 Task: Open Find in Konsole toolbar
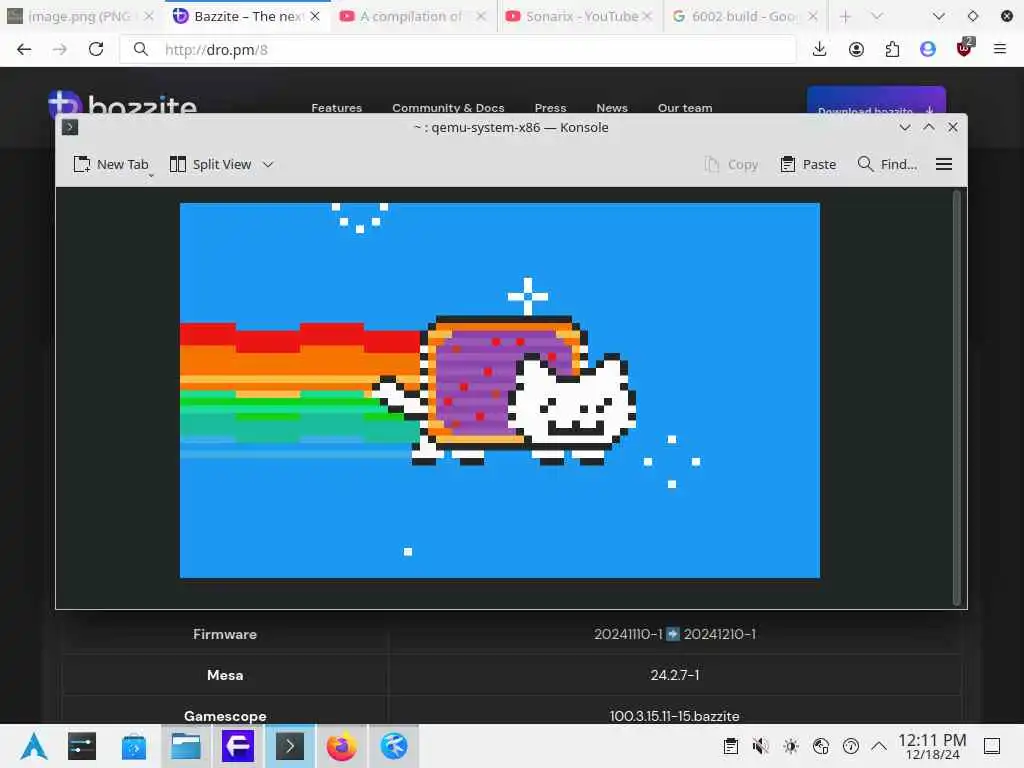pyautogui.click(x=887, y=165)
